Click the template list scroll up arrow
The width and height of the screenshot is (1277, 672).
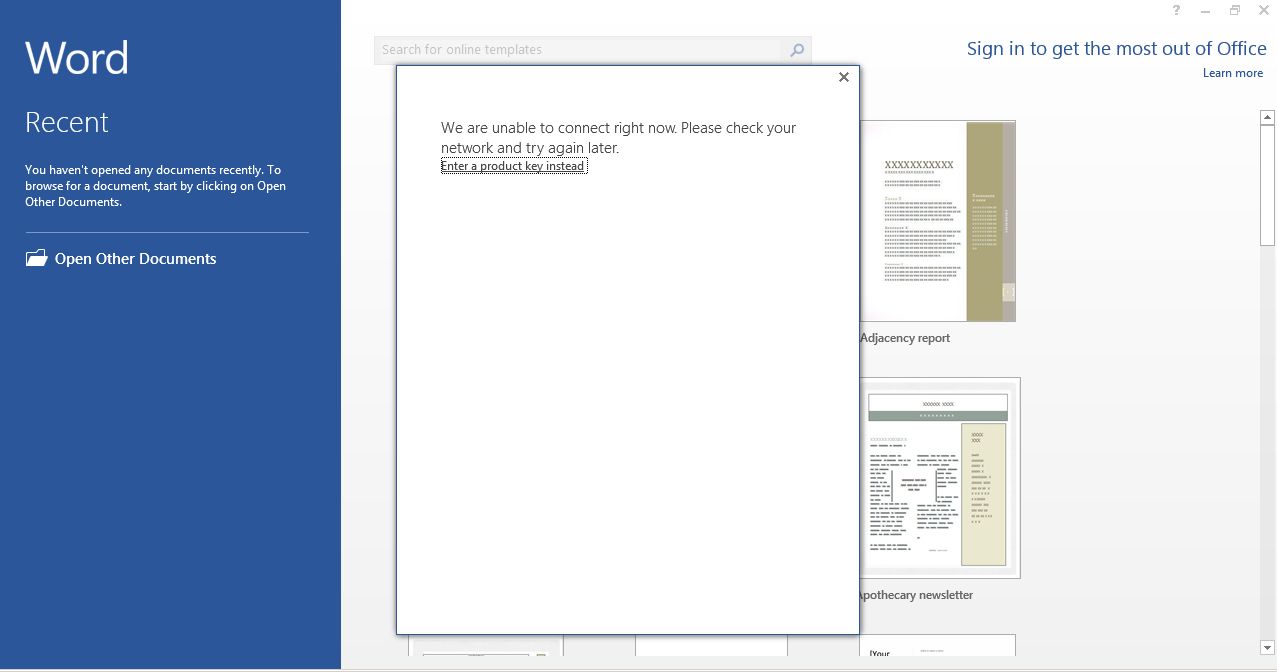(1267, 118)
